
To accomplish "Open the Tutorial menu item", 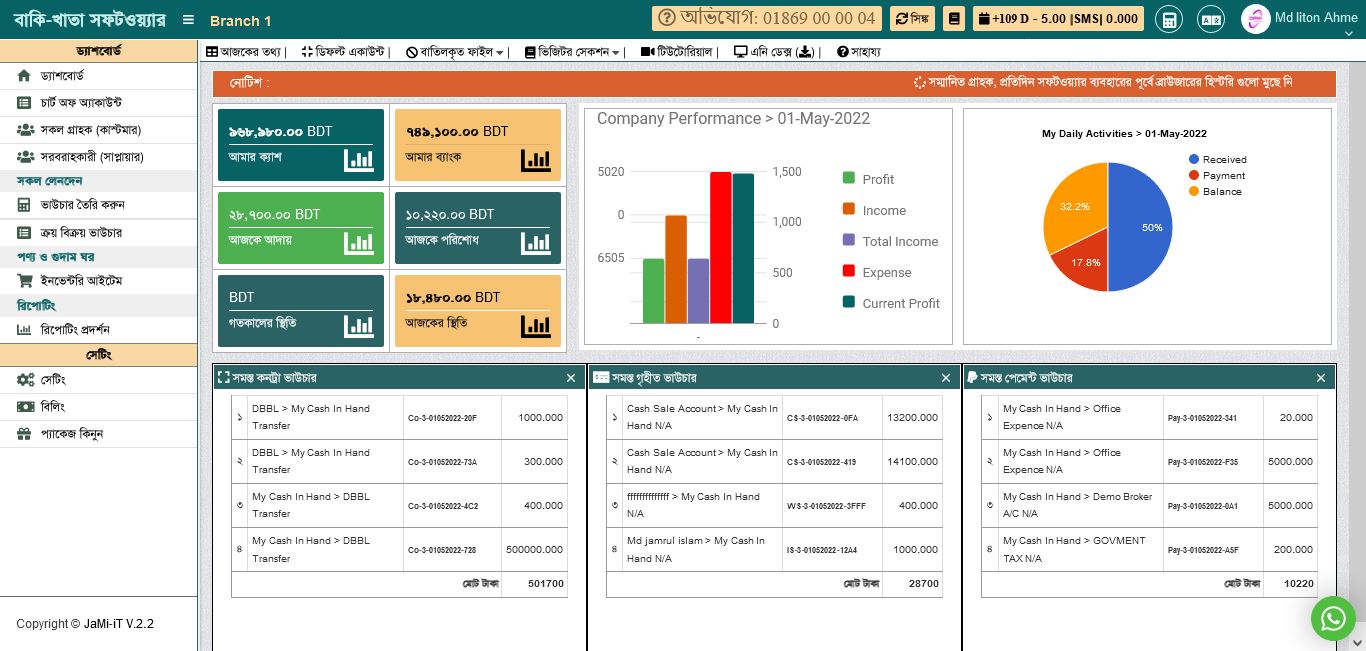I will [678, 52].
